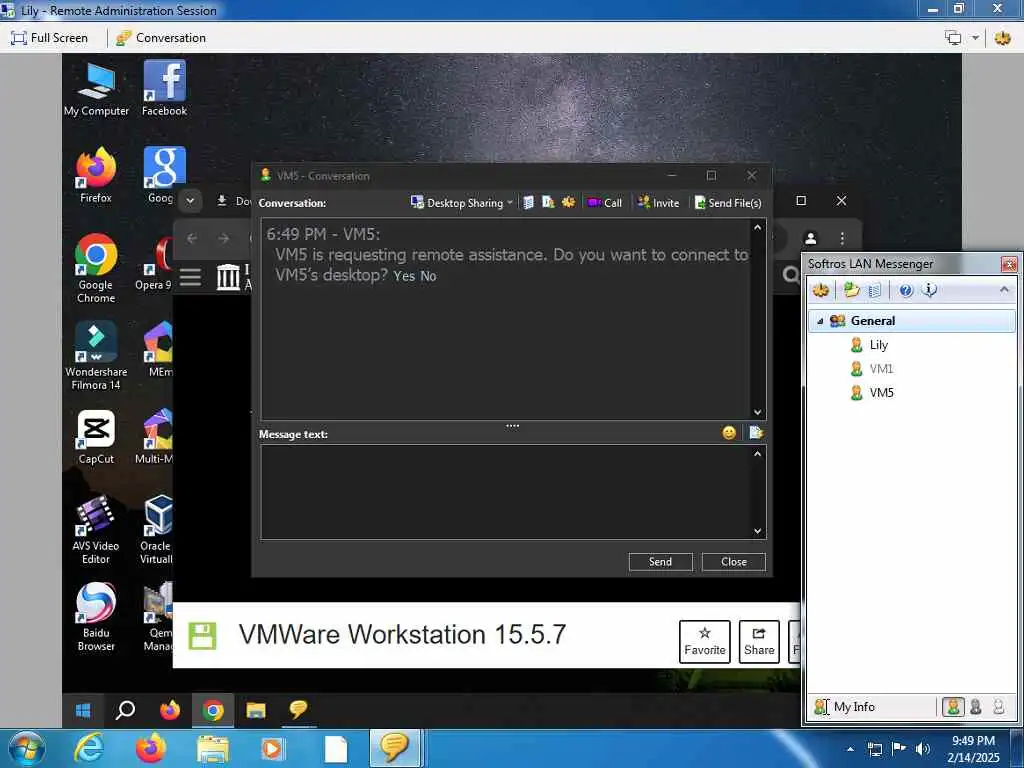Collapse the Softros Messenger toolbar chevron

pos(1004,289)
